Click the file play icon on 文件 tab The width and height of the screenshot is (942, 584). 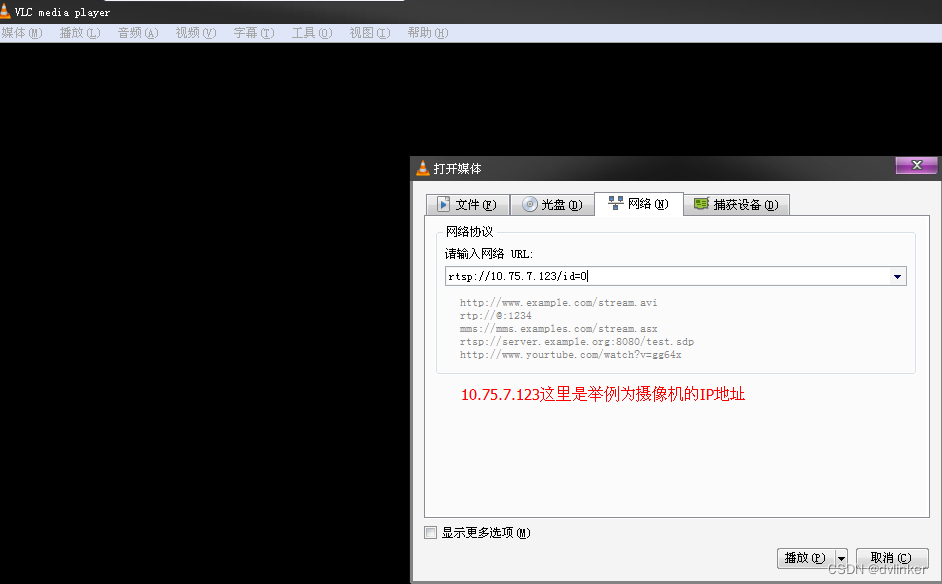click(x=443, y=204)
